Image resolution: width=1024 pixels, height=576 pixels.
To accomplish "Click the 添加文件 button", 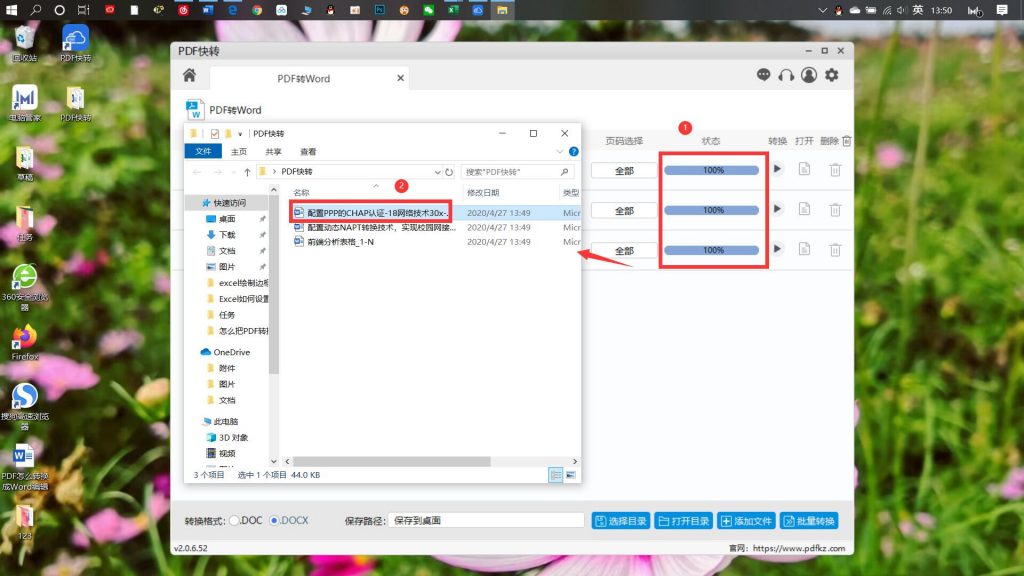I will 746,521.
